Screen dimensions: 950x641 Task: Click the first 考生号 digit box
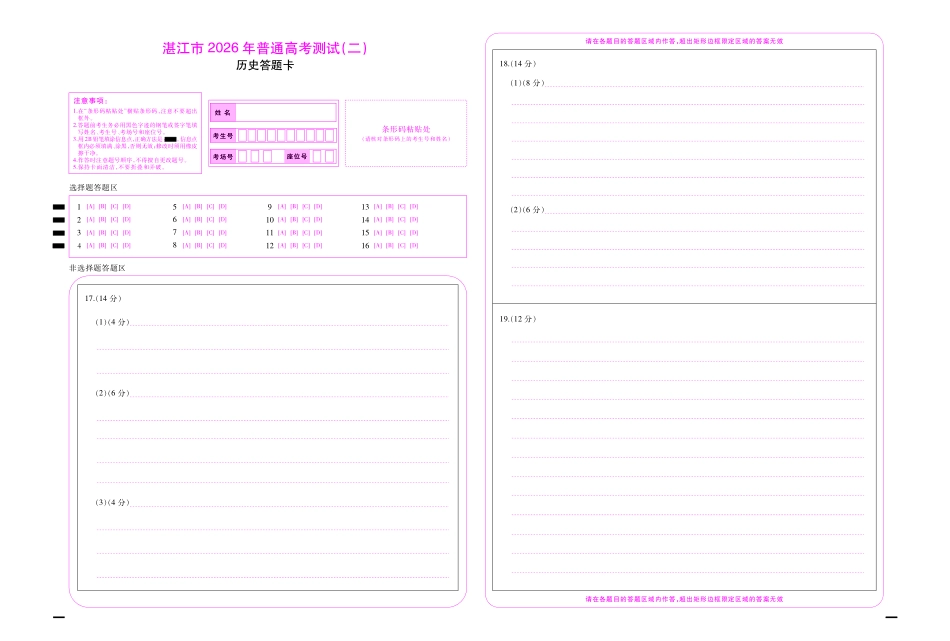coord(242,136)
